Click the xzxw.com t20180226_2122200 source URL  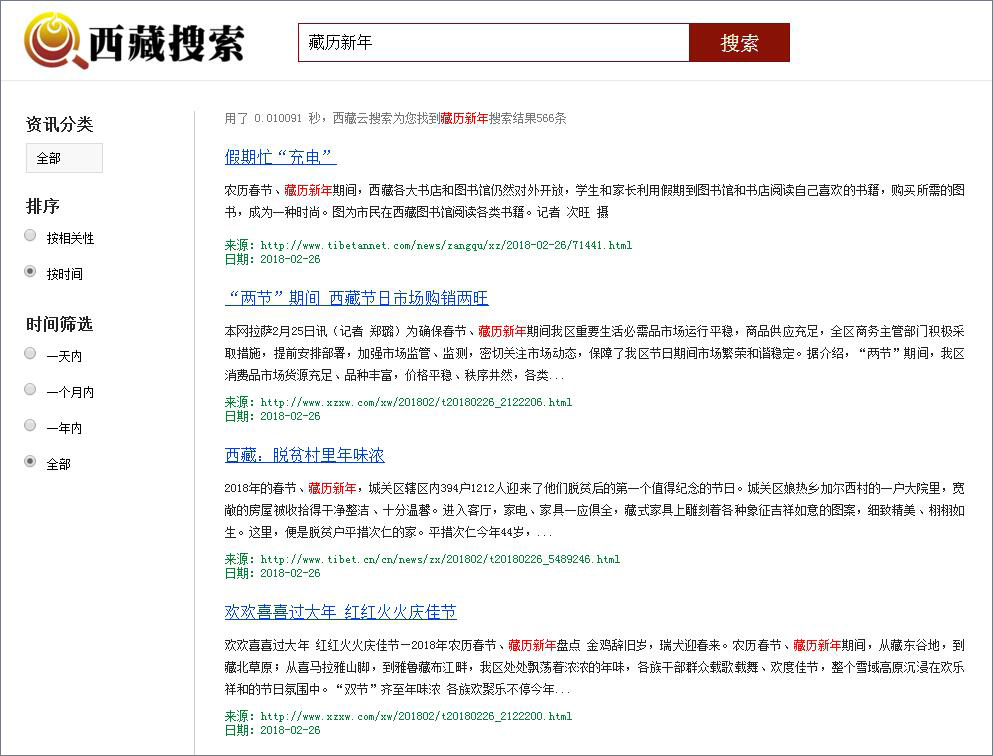tap(416, 716)
